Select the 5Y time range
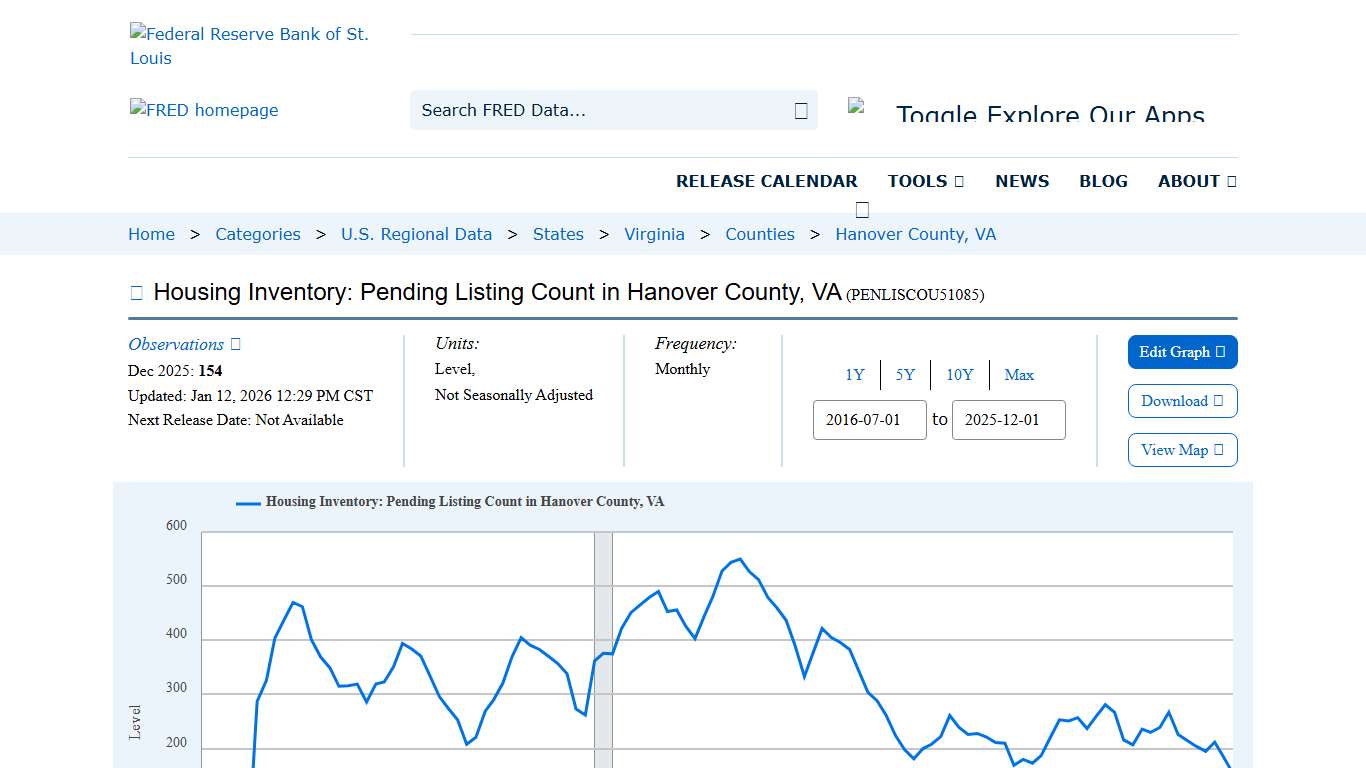 pos(905,375)
